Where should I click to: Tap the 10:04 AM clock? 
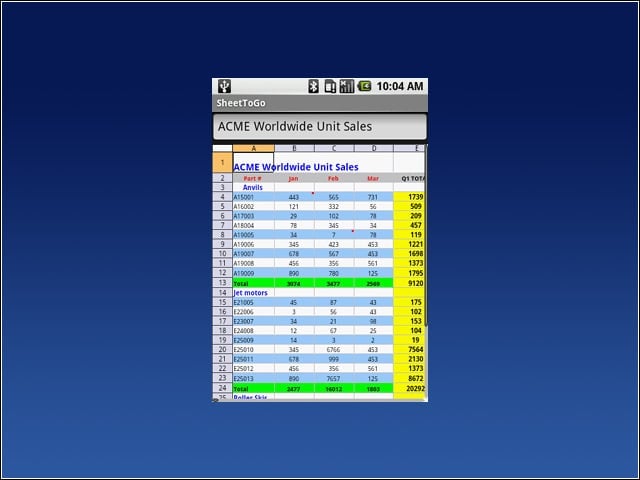[400, 86]
